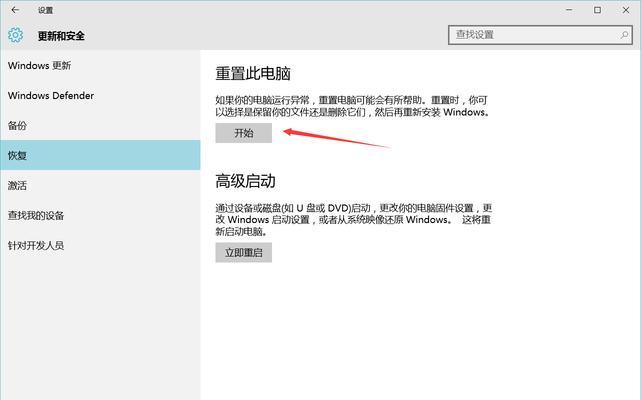Click the back arrow in title bar
This screenshot has width=641, height=400.
coord(15,10)
